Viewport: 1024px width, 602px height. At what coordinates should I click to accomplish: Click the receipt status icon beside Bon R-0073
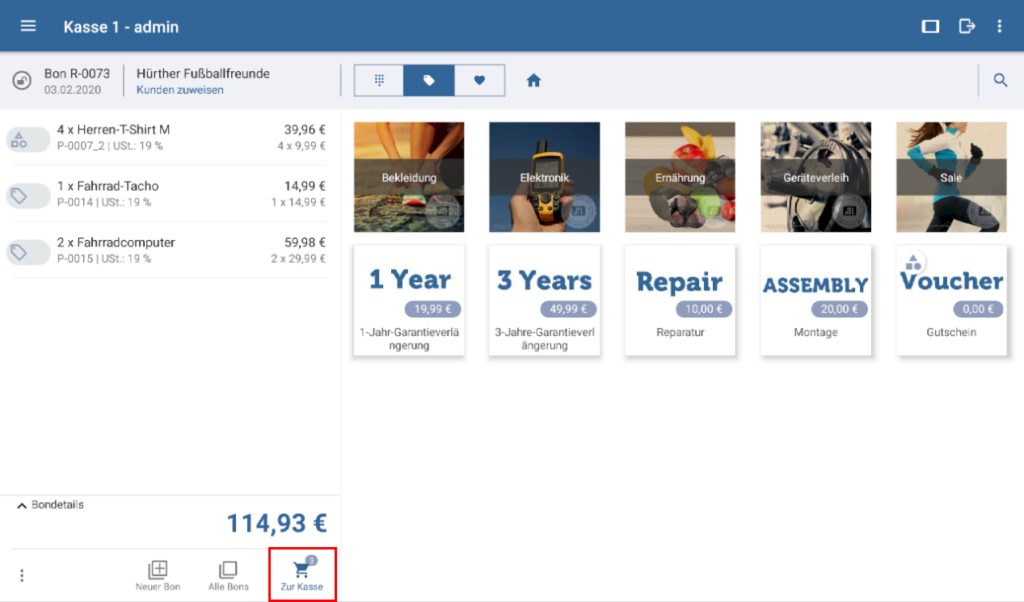21,81
